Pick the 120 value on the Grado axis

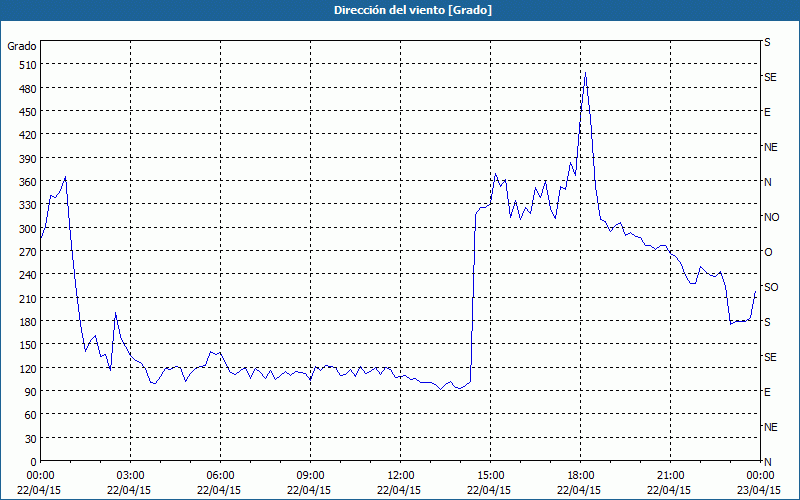[x=28, y=368]
